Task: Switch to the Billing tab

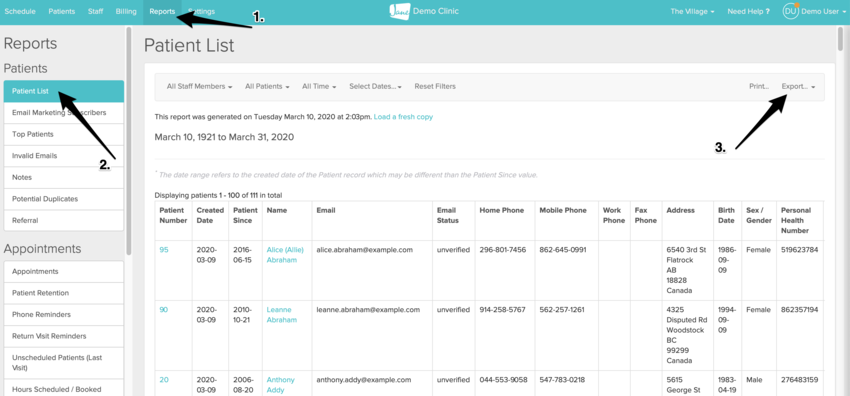Action: click(x=126, y=11)
